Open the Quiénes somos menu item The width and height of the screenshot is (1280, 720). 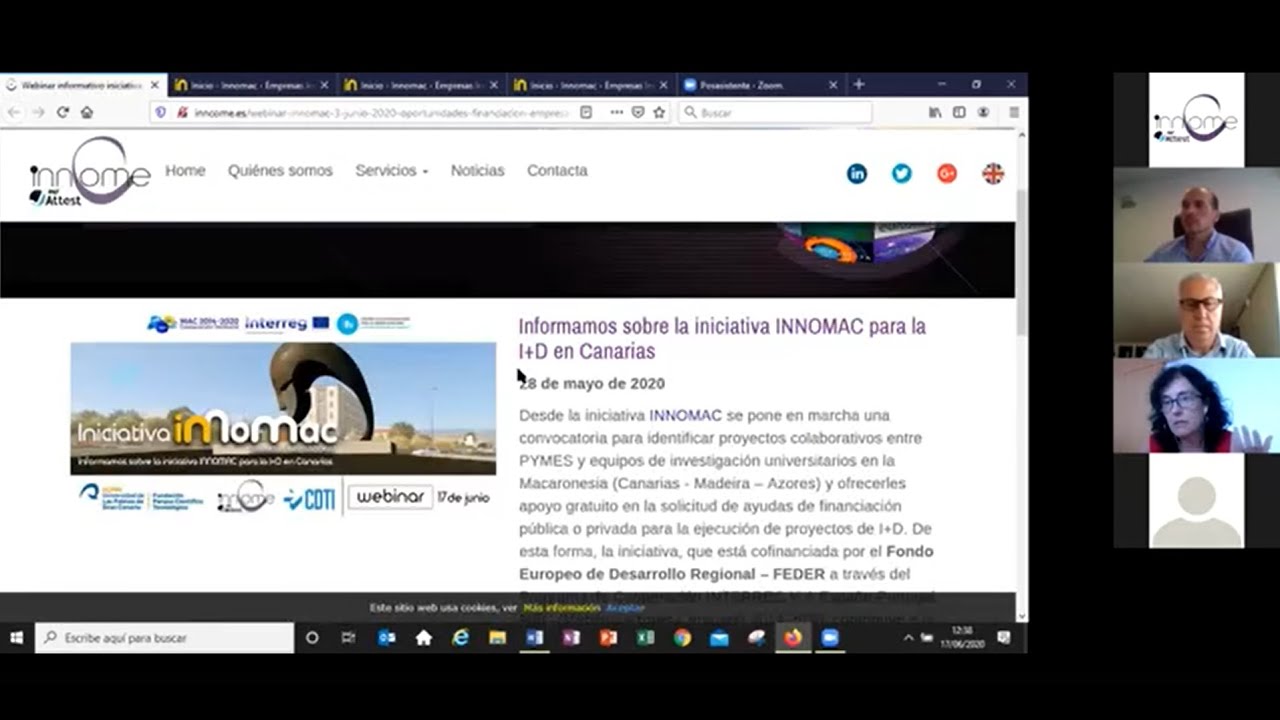[280, 170]
